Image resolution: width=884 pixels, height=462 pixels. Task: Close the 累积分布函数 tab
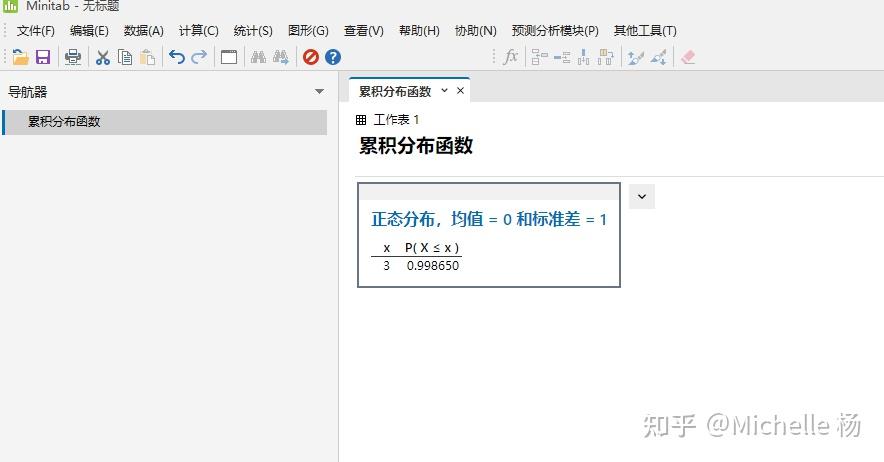(461, 91)
